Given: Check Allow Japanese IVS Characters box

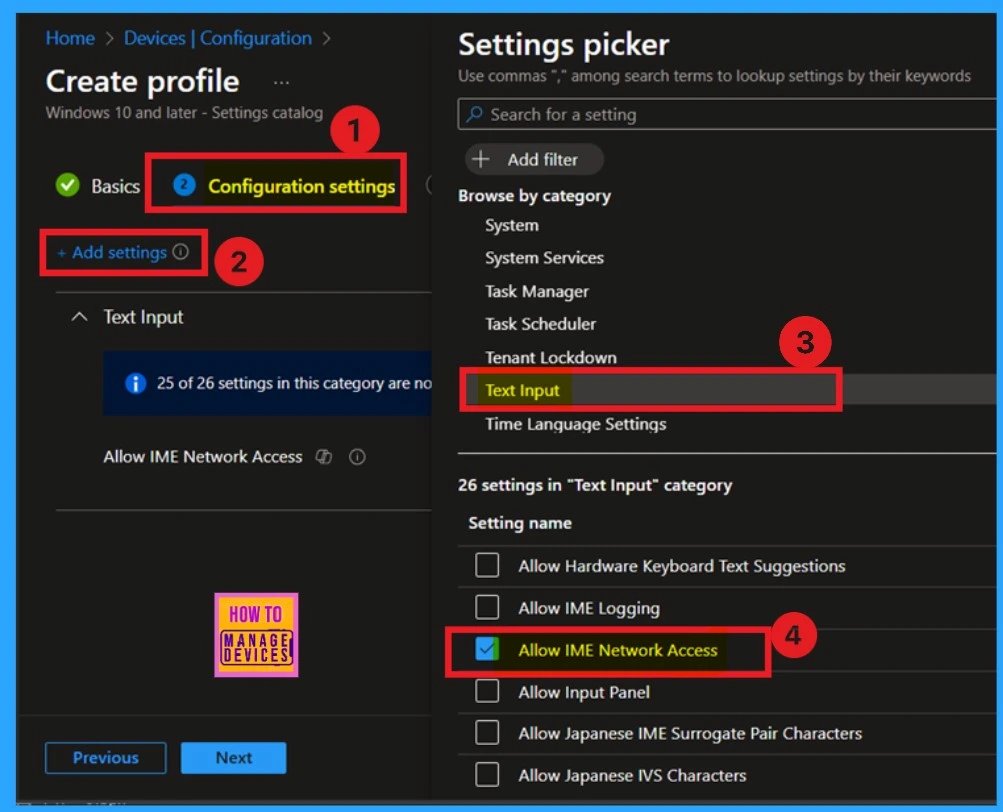Looking at the screenshot, I should (487, 775).
